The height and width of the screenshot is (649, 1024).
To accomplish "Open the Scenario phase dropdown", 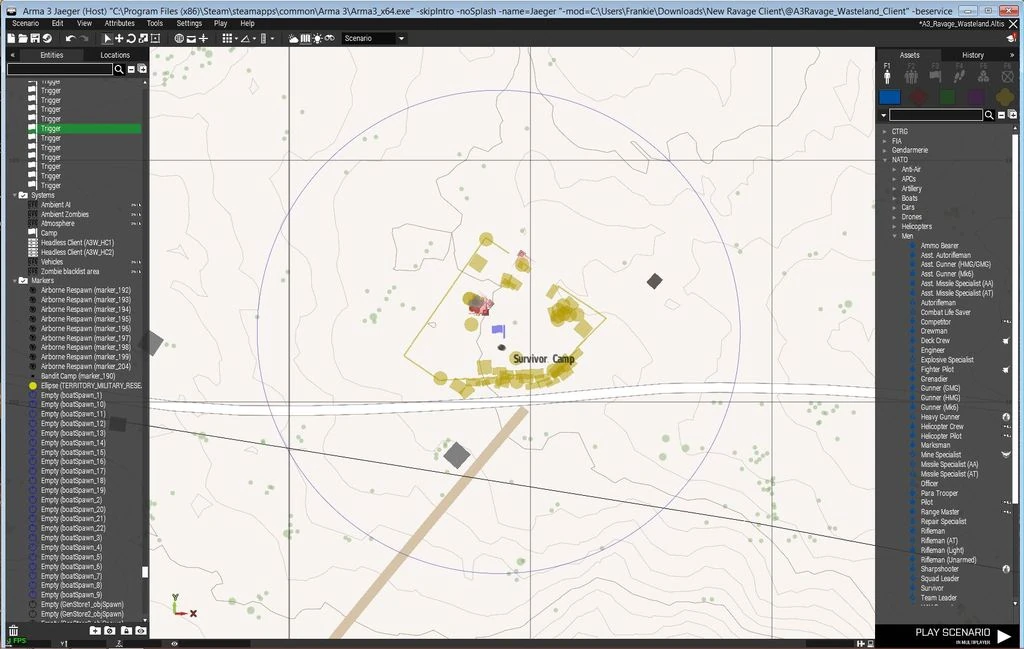I will (x=374, y=39).
